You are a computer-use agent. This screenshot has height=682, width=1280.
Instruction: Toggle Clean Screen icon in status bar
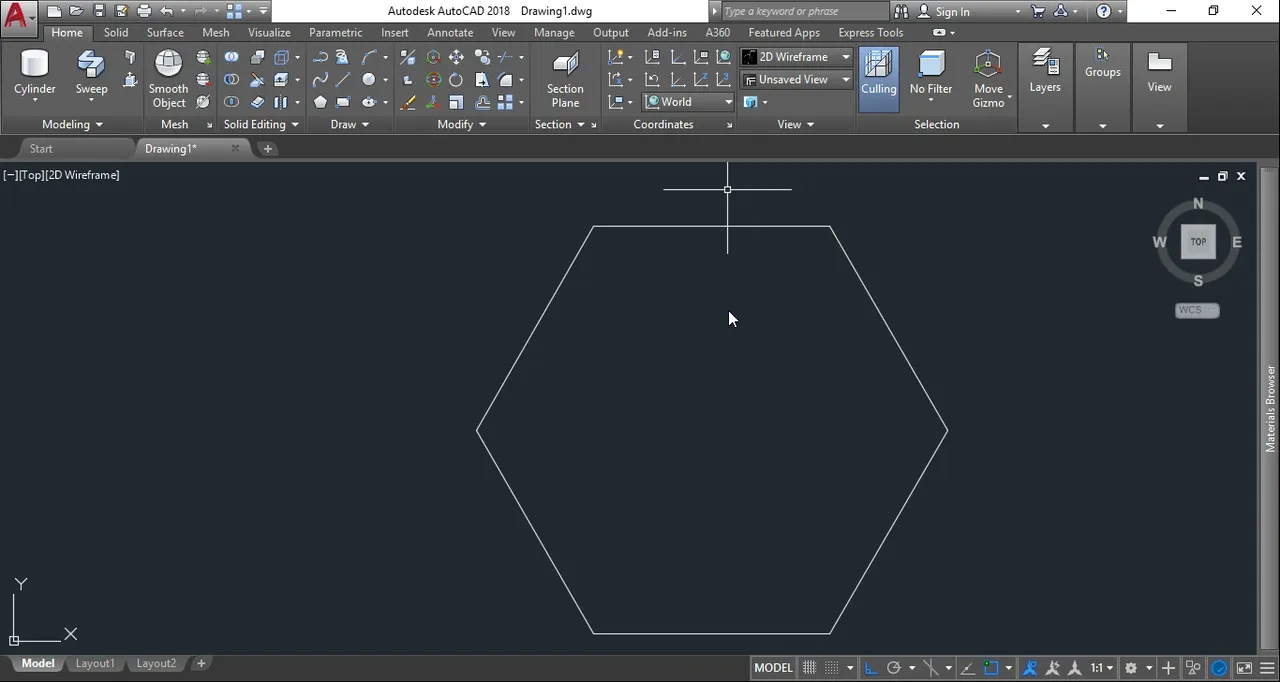(1244, 668)
